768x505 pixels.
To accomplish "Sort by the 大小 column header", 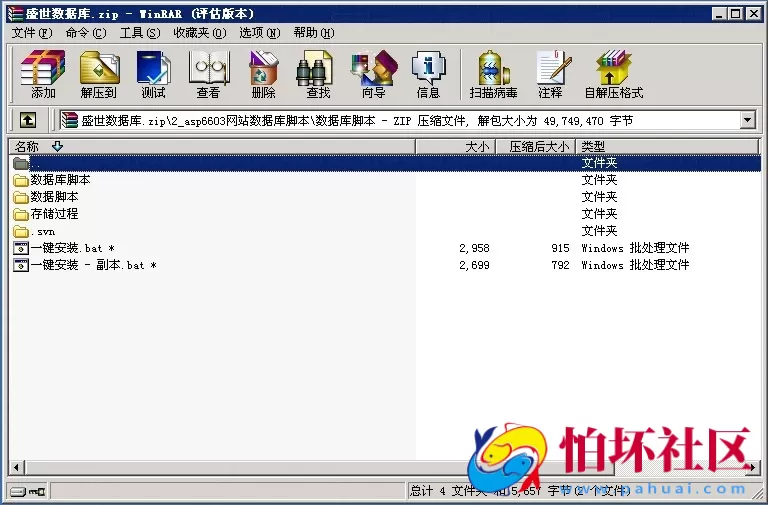I will (x=456, y=146).
